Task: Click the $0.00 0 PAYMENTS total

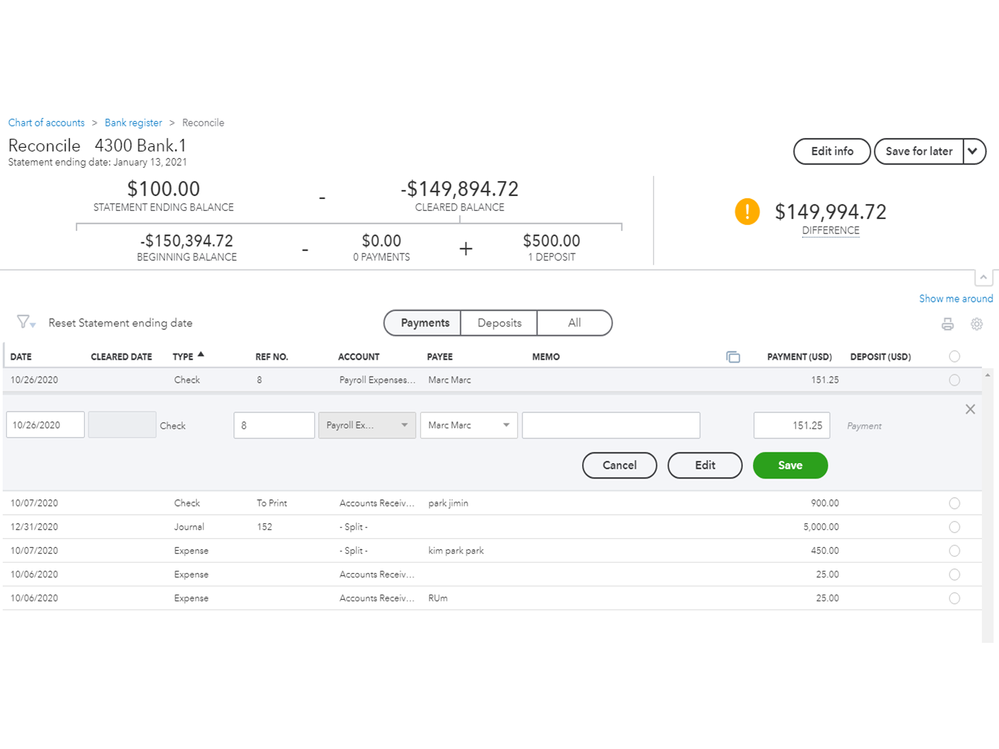Action: click(381, 248)
